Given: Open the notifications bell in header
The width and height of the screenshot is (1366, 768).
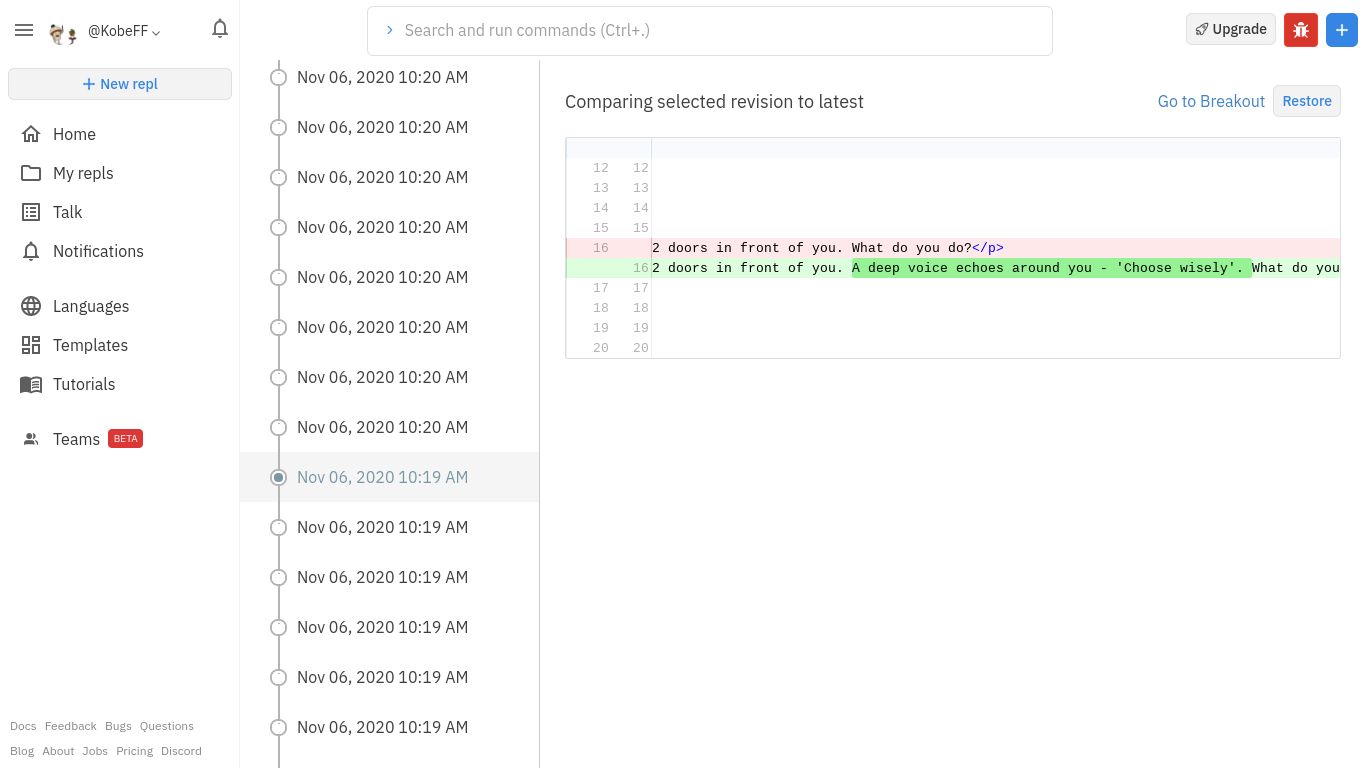Looking at the screenshot, I should pos(220,29).
